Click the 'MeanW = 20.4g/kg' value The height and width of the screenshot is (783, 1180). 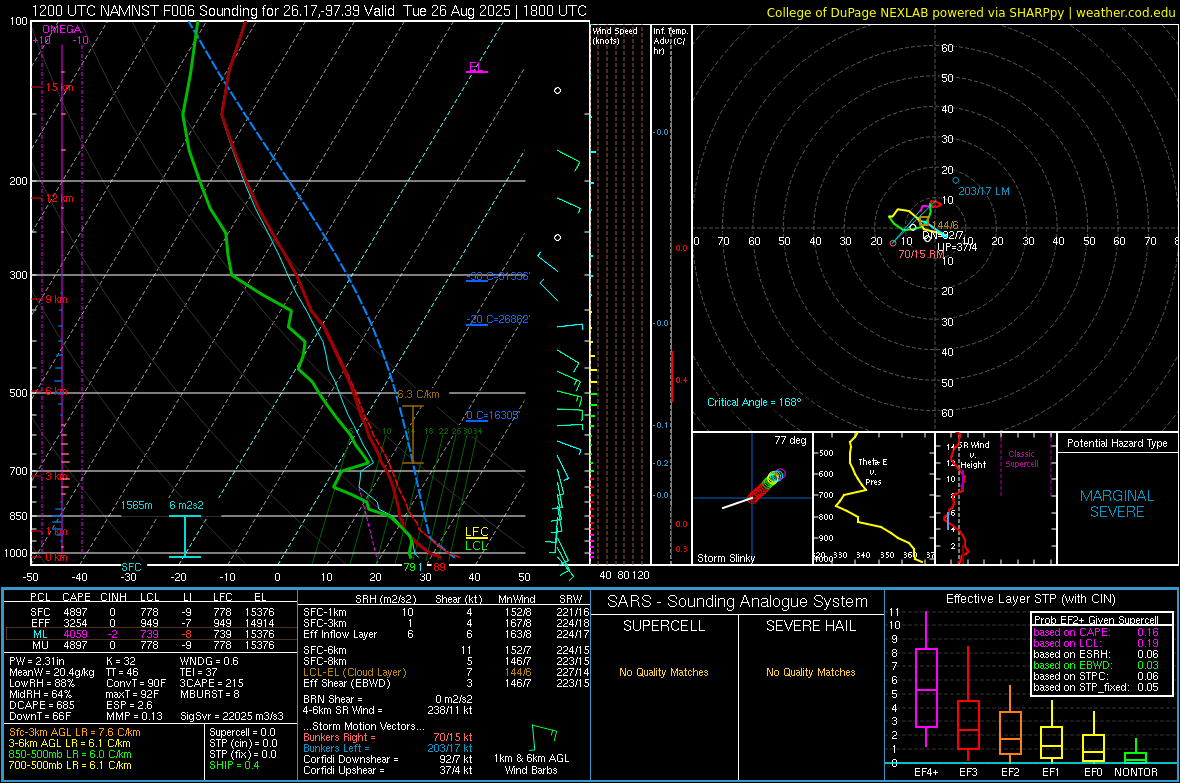pos(51,672)
